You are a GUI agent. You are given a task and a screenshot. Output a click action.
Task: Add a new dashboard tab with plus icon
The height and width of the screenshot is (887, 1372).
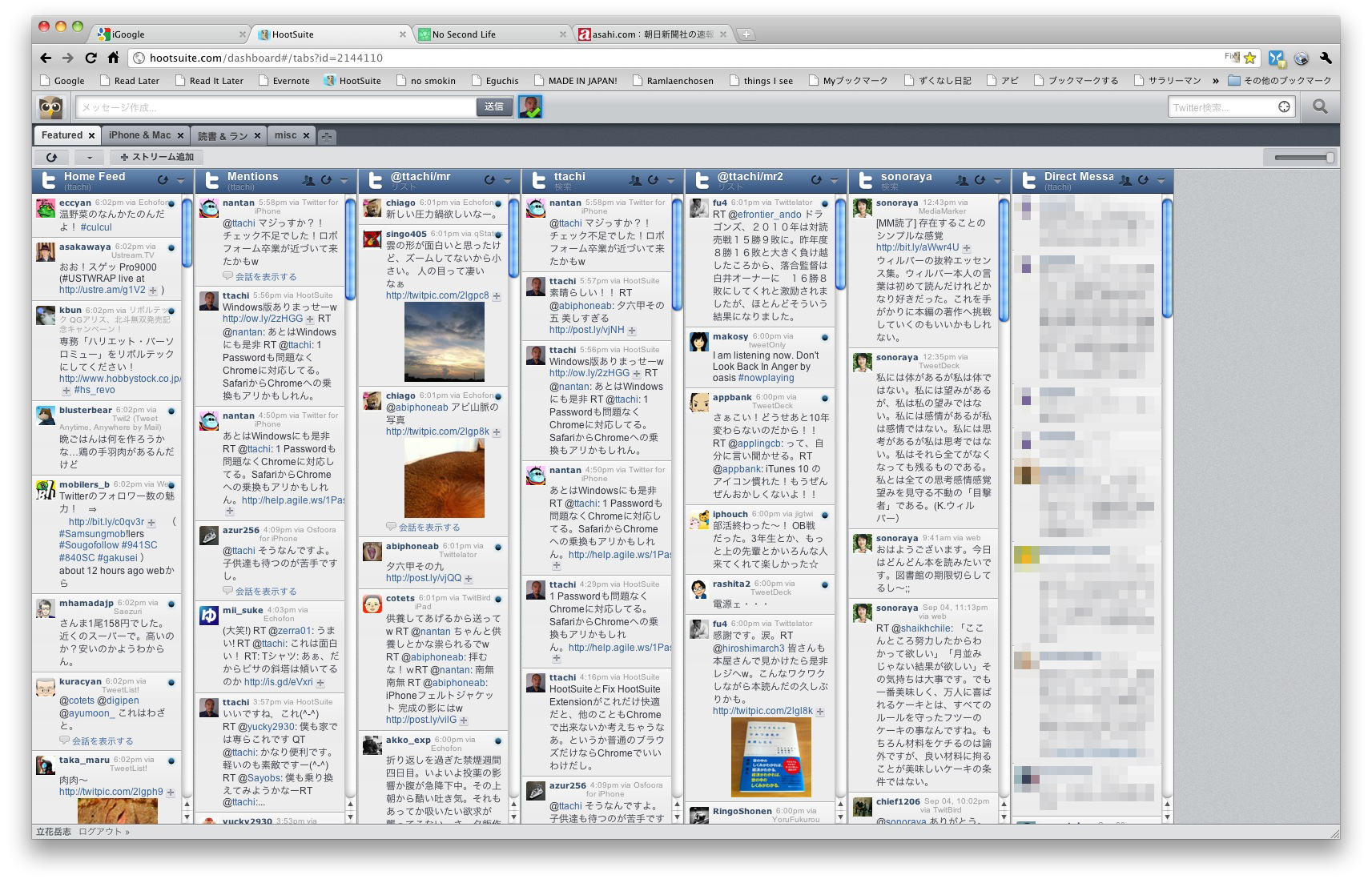tap(327, 136)
